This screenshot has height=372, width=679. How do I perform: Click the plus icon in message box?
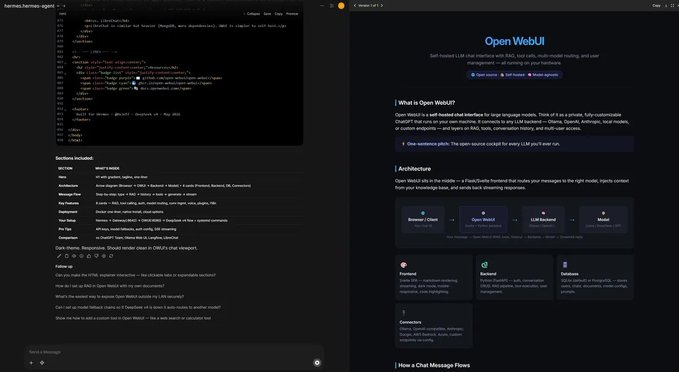[31, 362]
